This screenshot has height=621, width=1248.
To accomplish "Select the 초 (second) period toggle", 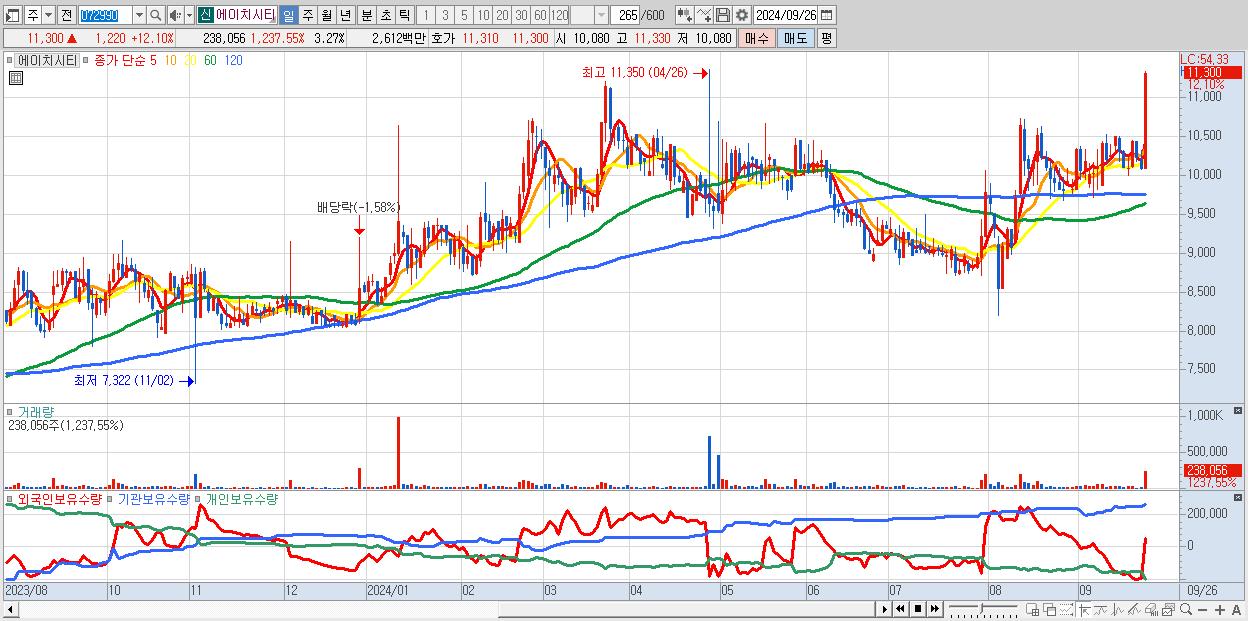I will (385, 15).
